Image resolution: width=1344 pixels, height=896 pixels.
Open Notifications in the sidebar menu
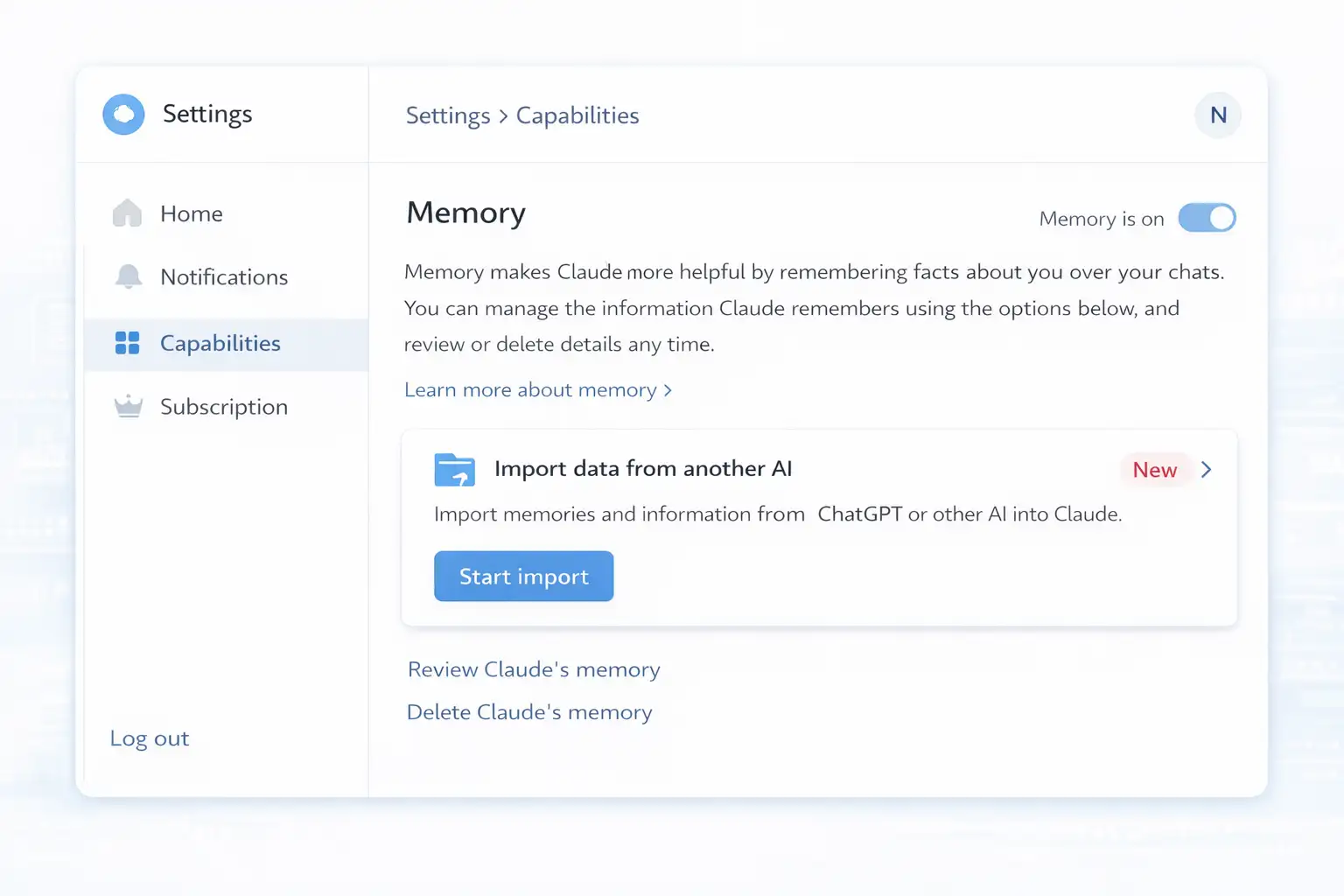224,277
